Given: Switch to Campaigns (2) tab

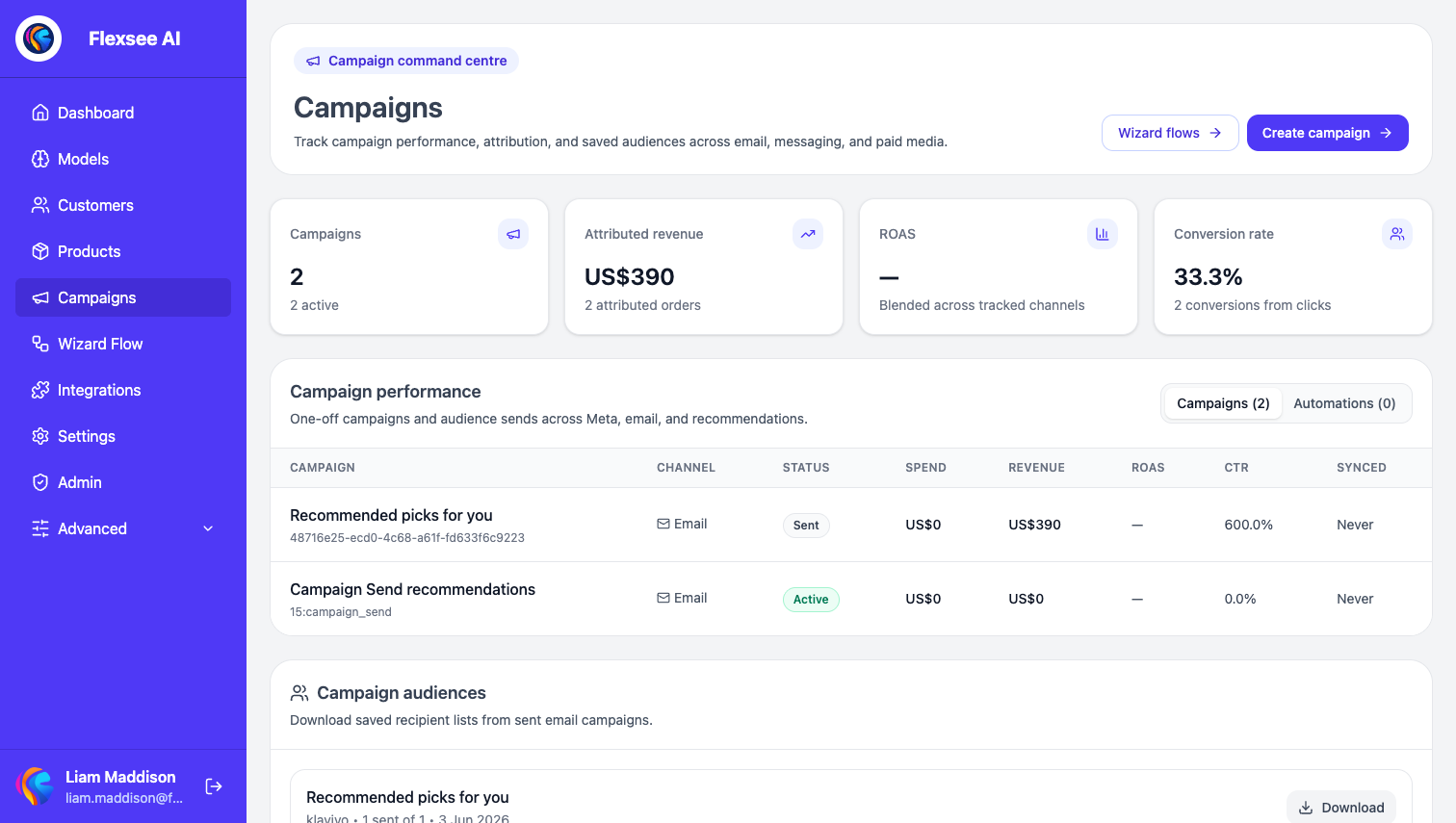Looking at the screenshot, I should (x=1223, y=403).
